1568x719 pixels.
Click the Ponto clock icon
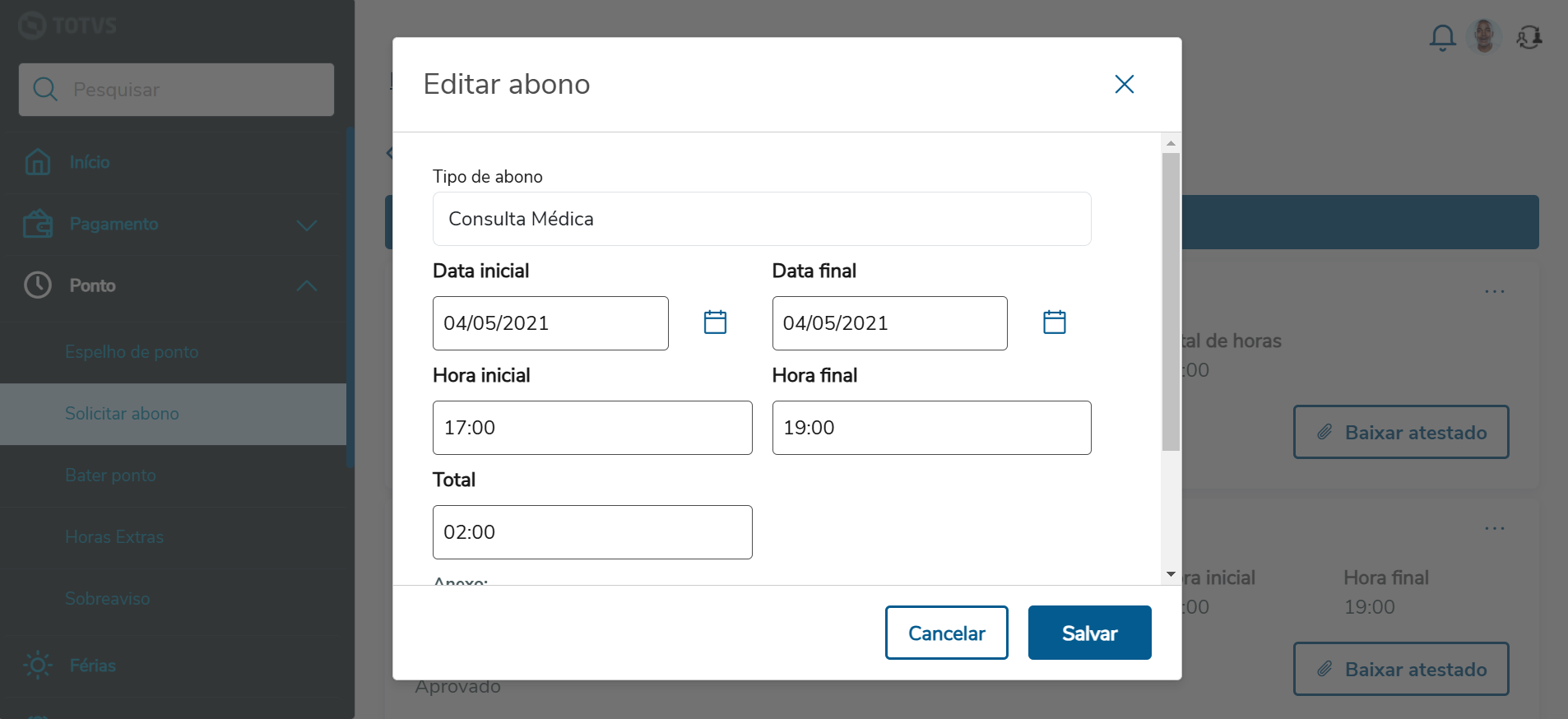pos(38,285)
